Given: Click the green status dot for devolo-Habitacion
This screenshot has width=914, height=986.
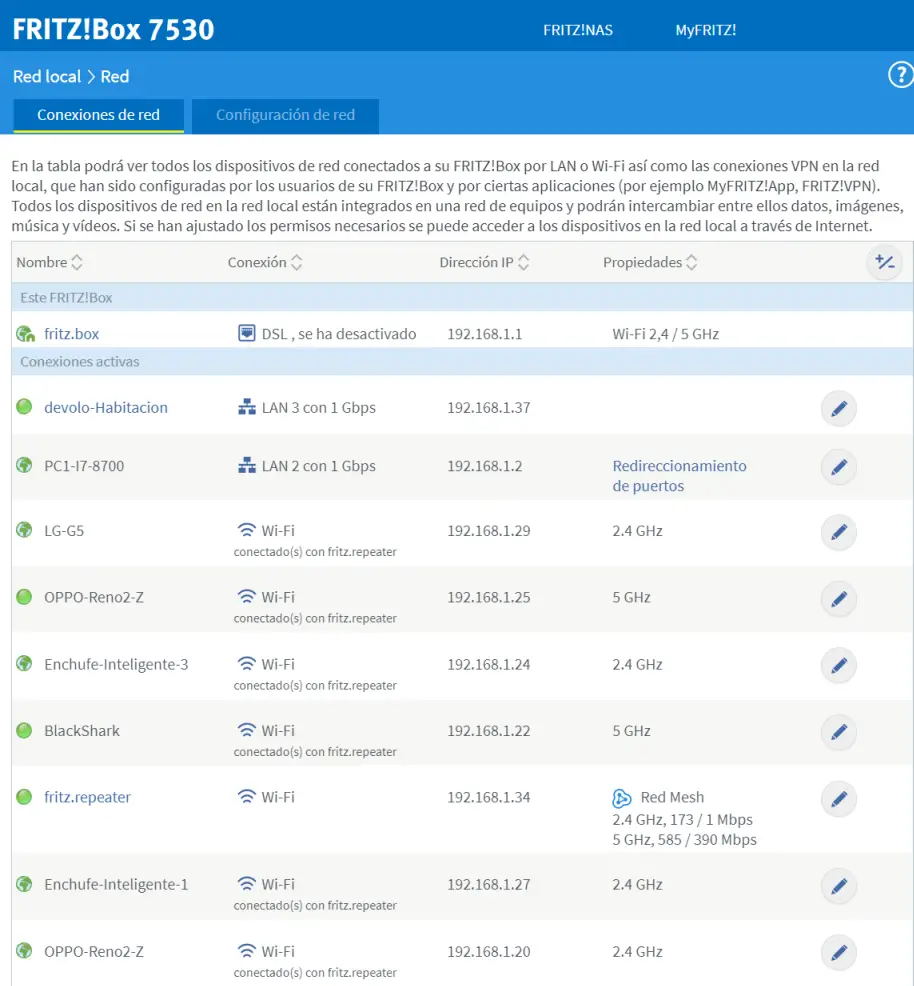Looking at the screenshot, I should tap(24, 407).
